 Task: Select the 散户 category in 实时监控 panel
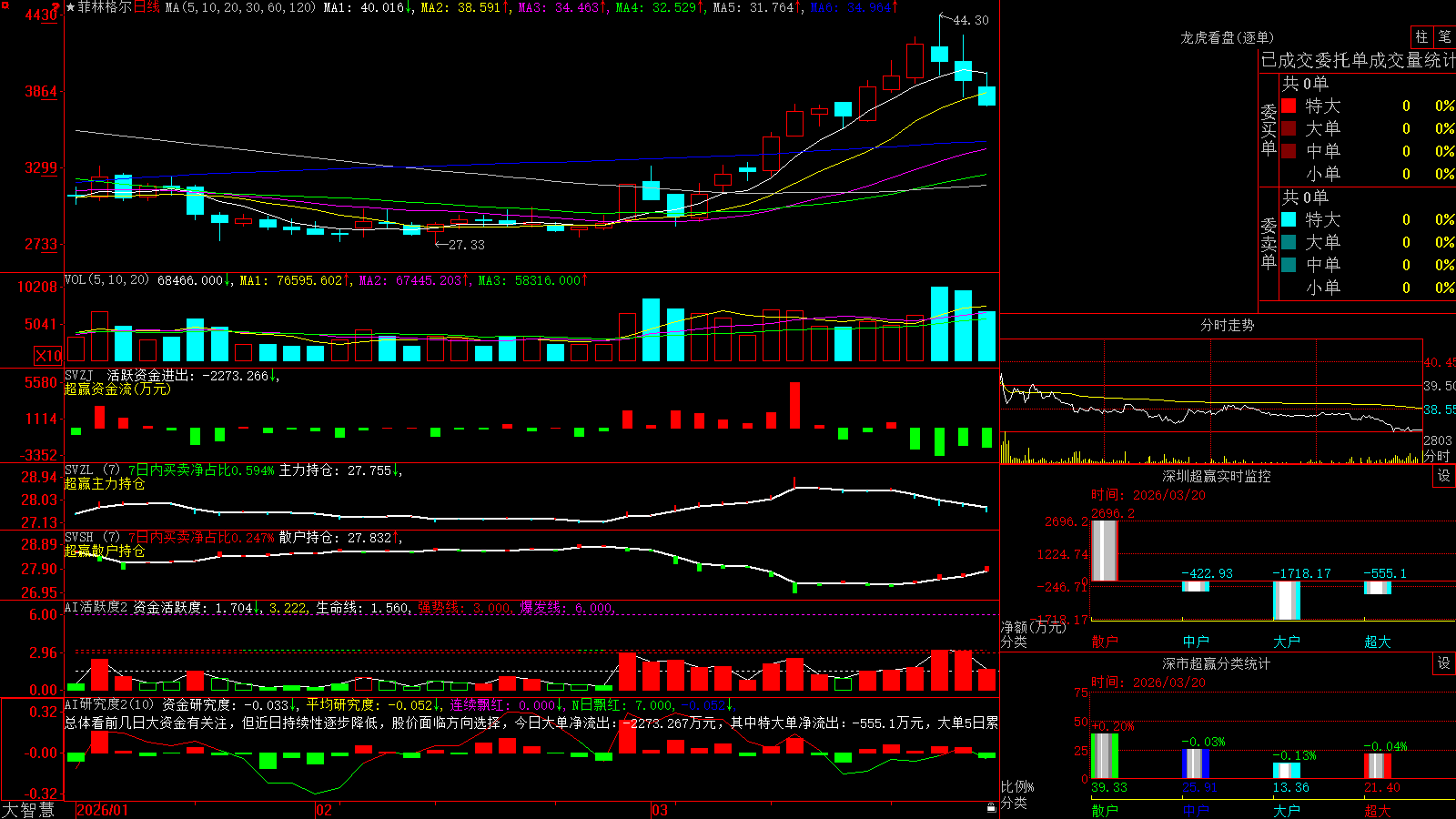click(x=1105, y=642)
